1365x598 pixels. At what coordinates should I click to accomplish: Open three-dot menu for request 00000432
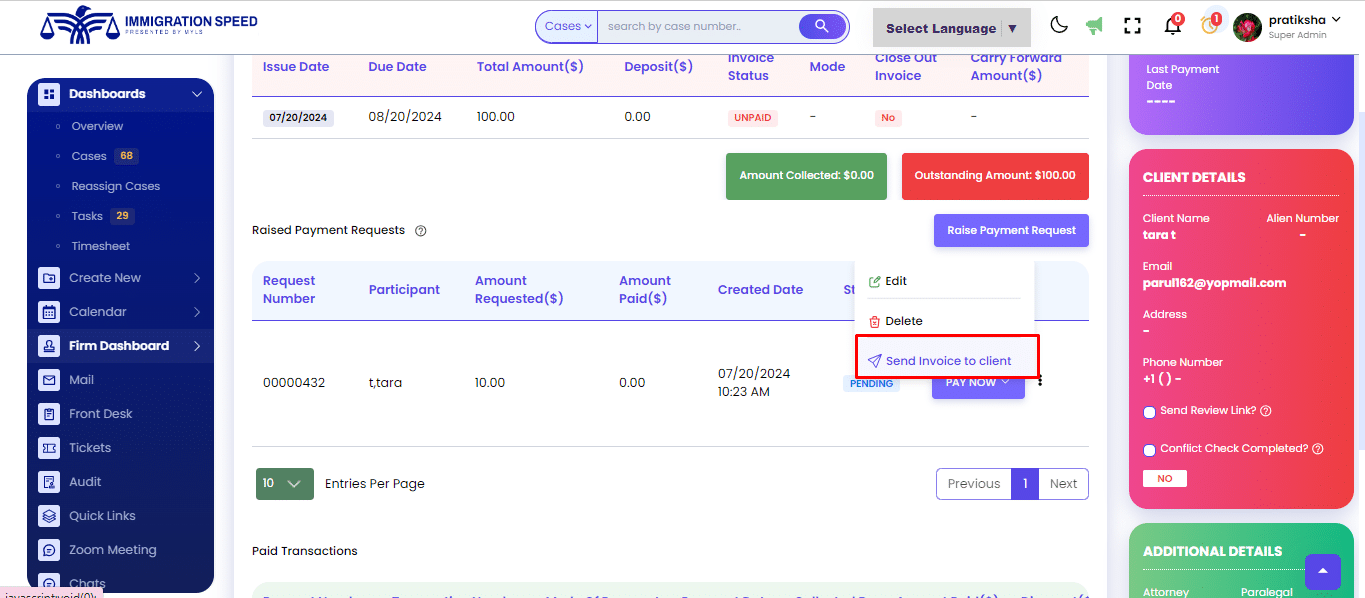(x=1040, y=381)
